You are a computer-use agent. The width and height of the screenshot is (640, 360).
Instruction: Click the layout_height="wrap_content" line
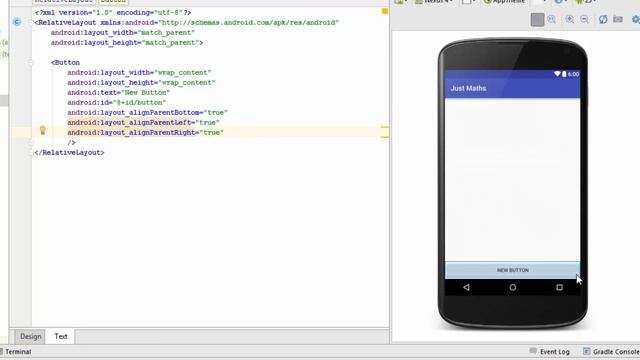(141, 82)
